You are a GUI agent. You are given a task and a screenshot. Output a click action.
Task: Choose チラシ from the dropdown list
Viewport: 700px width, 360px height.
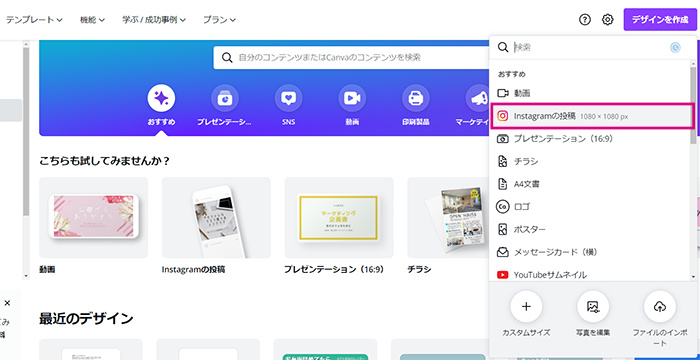pos(589,161)
